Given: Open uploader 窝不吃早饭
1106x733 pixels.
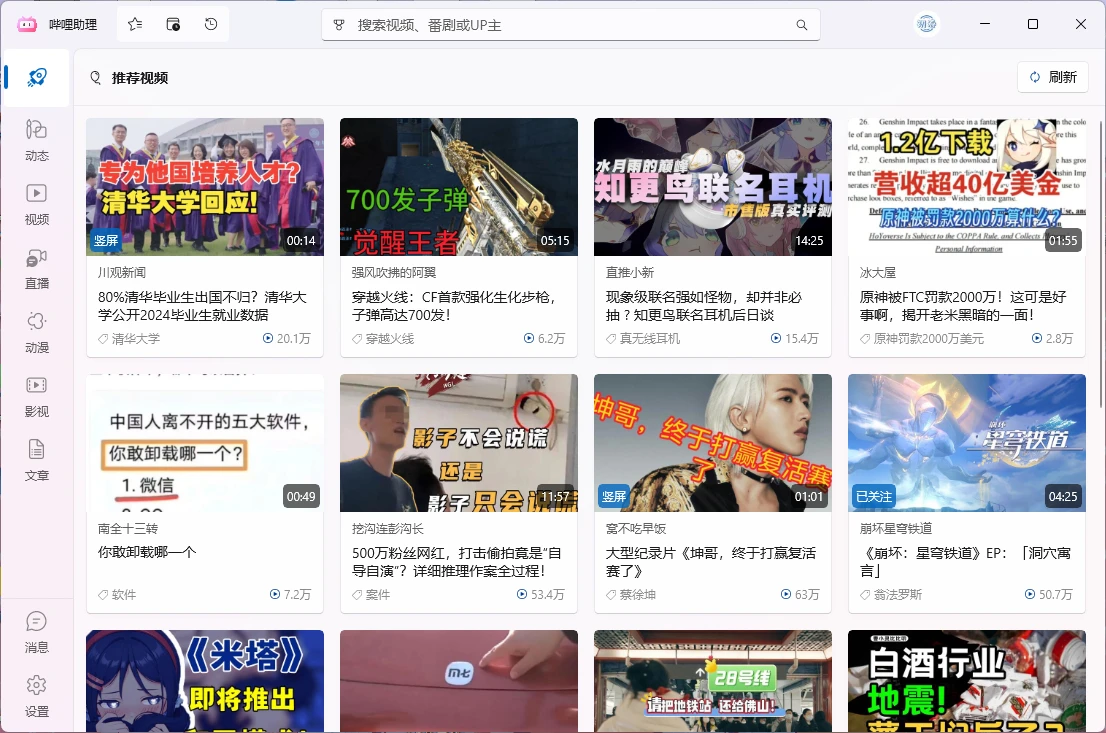Looking at the screenshot, I should point(636,528).
